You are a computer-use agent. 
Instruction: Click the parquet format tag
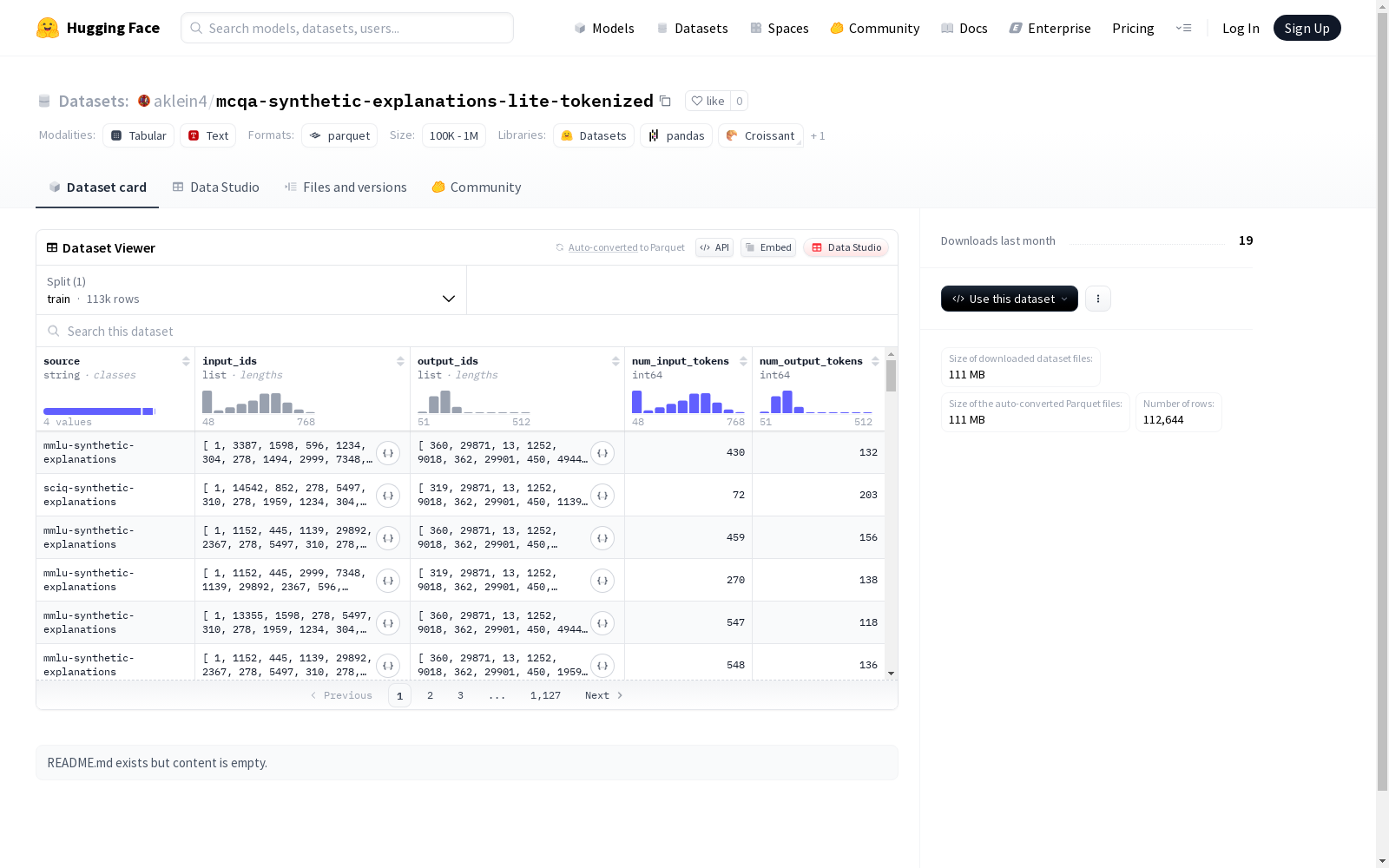(x=339, y=135)
